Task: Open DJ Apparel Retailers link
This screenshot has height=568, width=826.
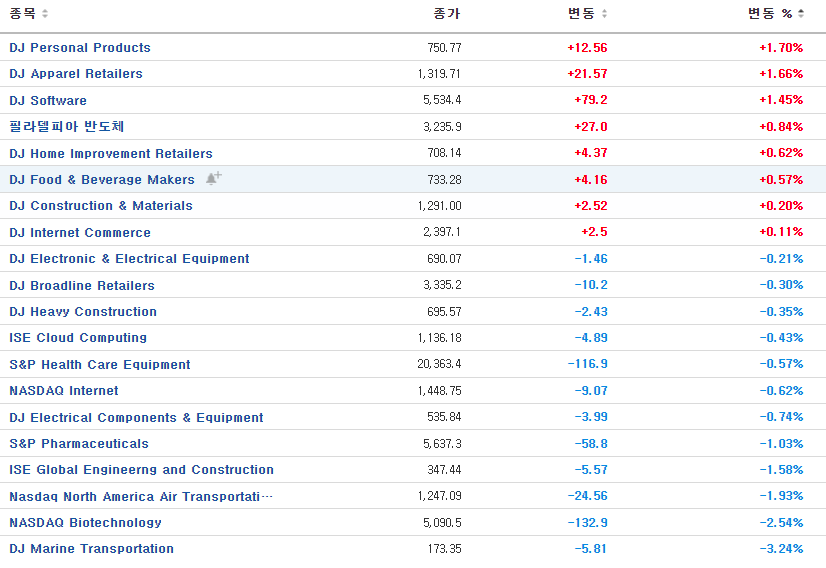Action: click(76, 74)
